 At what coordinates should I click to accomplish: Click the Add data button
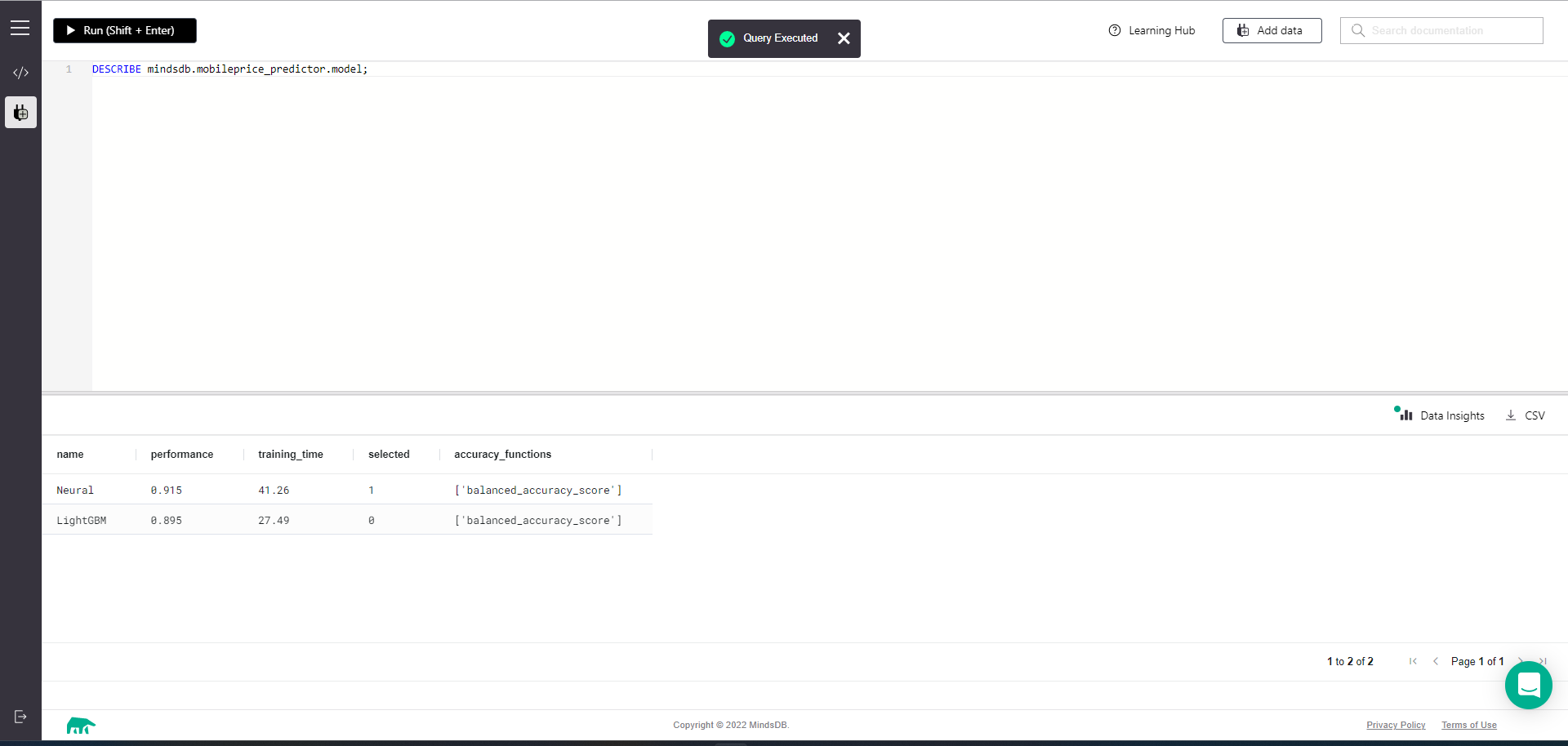pyautogui.click(x=1272, y=30)
